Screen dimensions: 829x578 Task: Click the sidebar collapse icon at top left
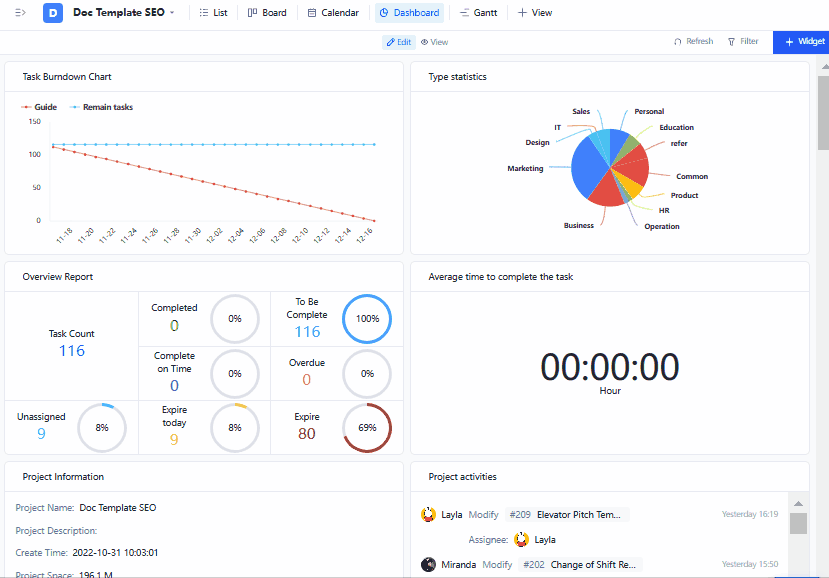click(x=19, y=13)
